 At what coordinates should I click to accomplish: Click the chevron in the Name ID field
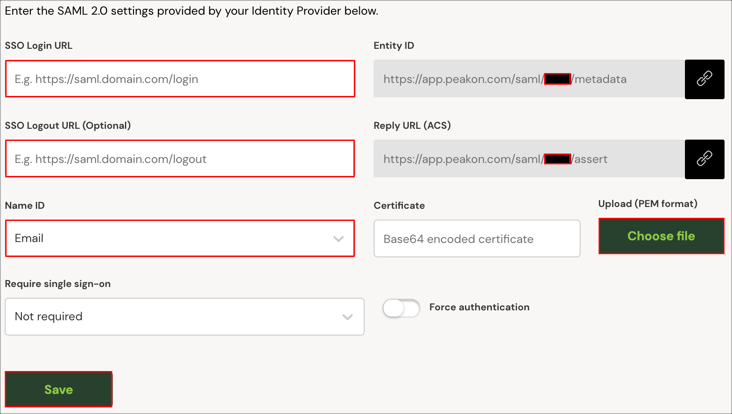pyautogui.click(x=338, y=239)
